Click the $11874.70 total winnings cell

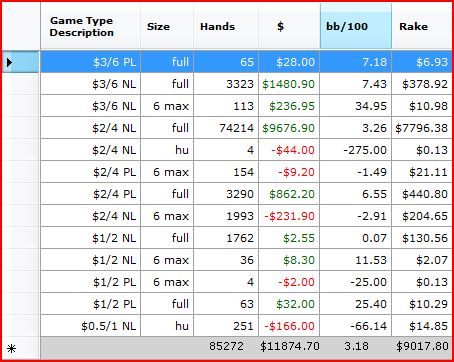click(x=289, y=347)
